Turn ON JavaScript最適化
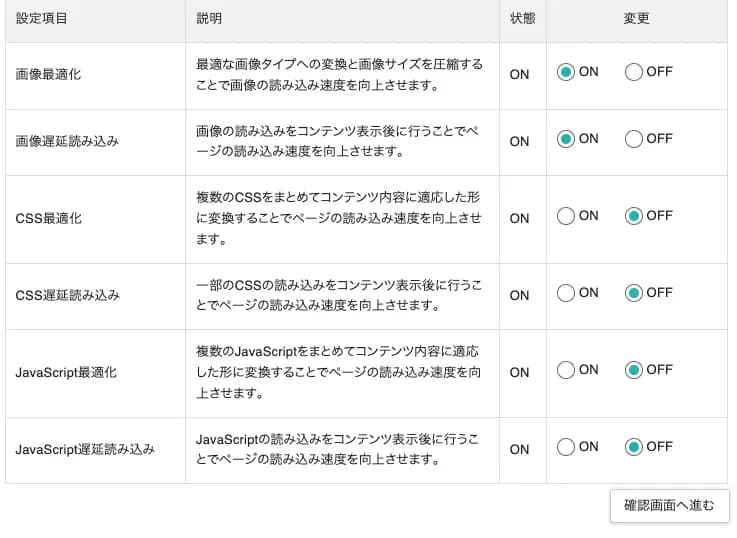Viewport: 737px width, 538px height. coord(566,370)
